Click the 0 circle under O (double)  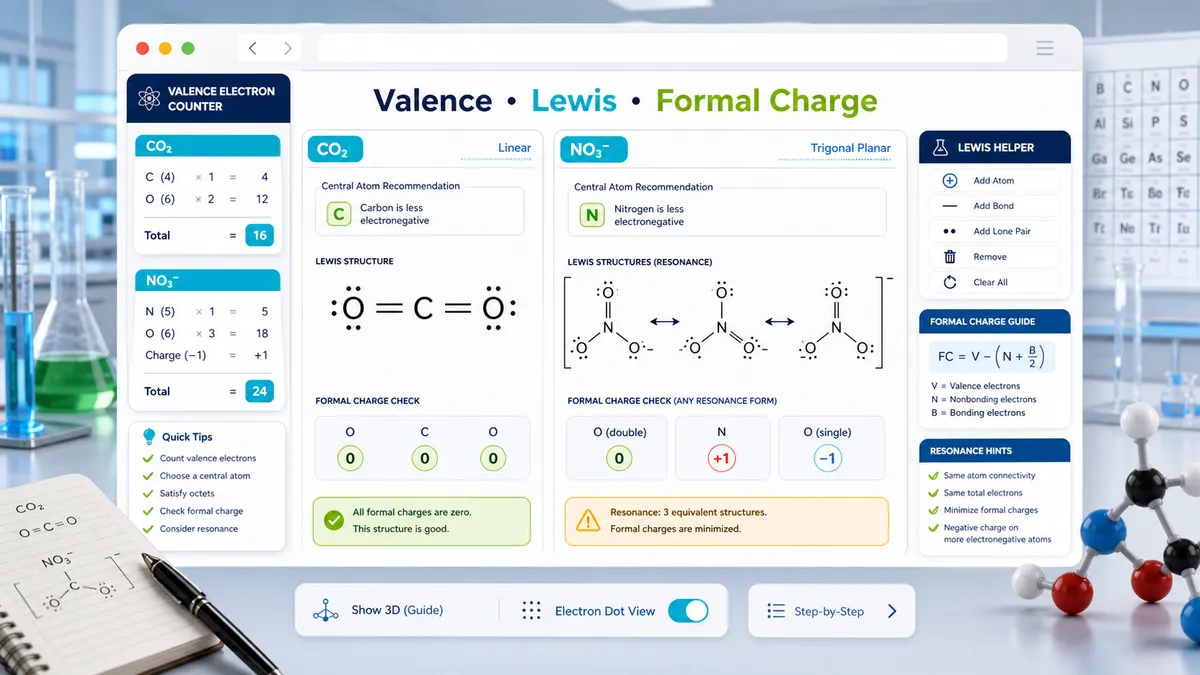point(618,459)
